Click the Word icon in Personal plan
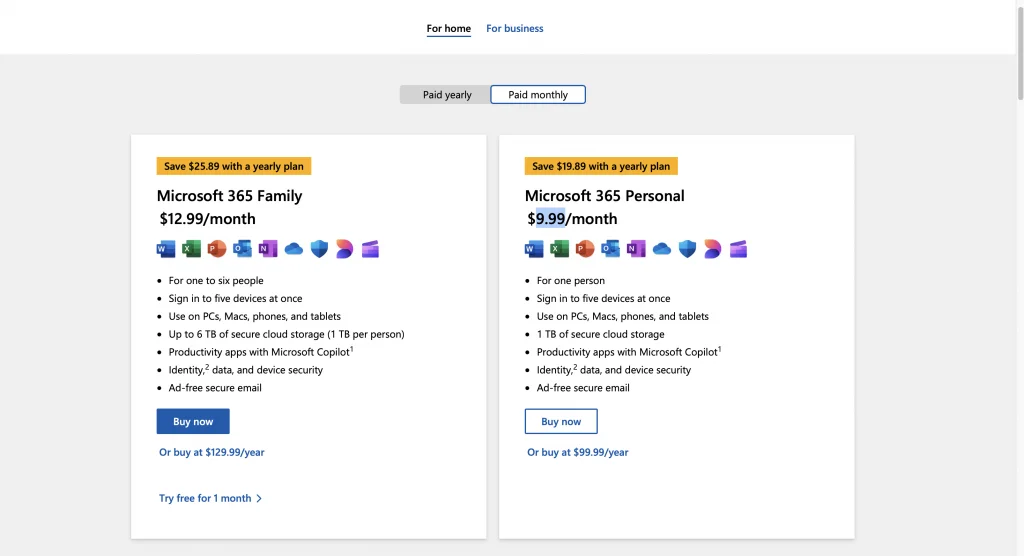 [x=534, y=249]
